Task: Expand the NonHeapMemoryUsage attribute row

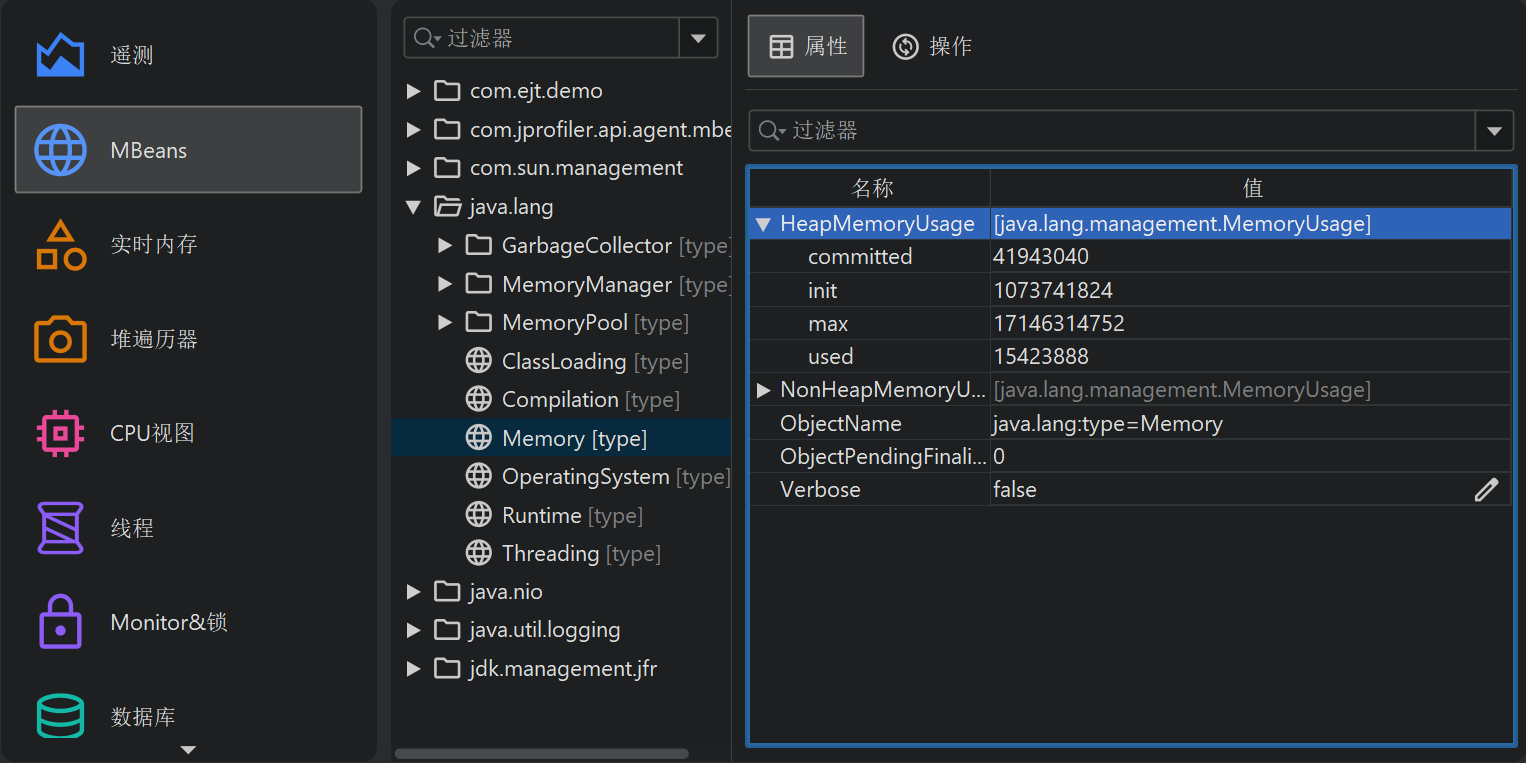Action: 763,390
